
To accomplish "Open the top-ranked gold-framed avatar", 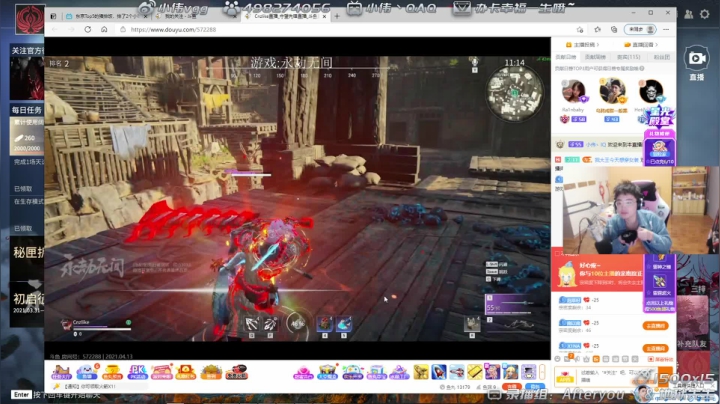I will click(x=612, y=90).
